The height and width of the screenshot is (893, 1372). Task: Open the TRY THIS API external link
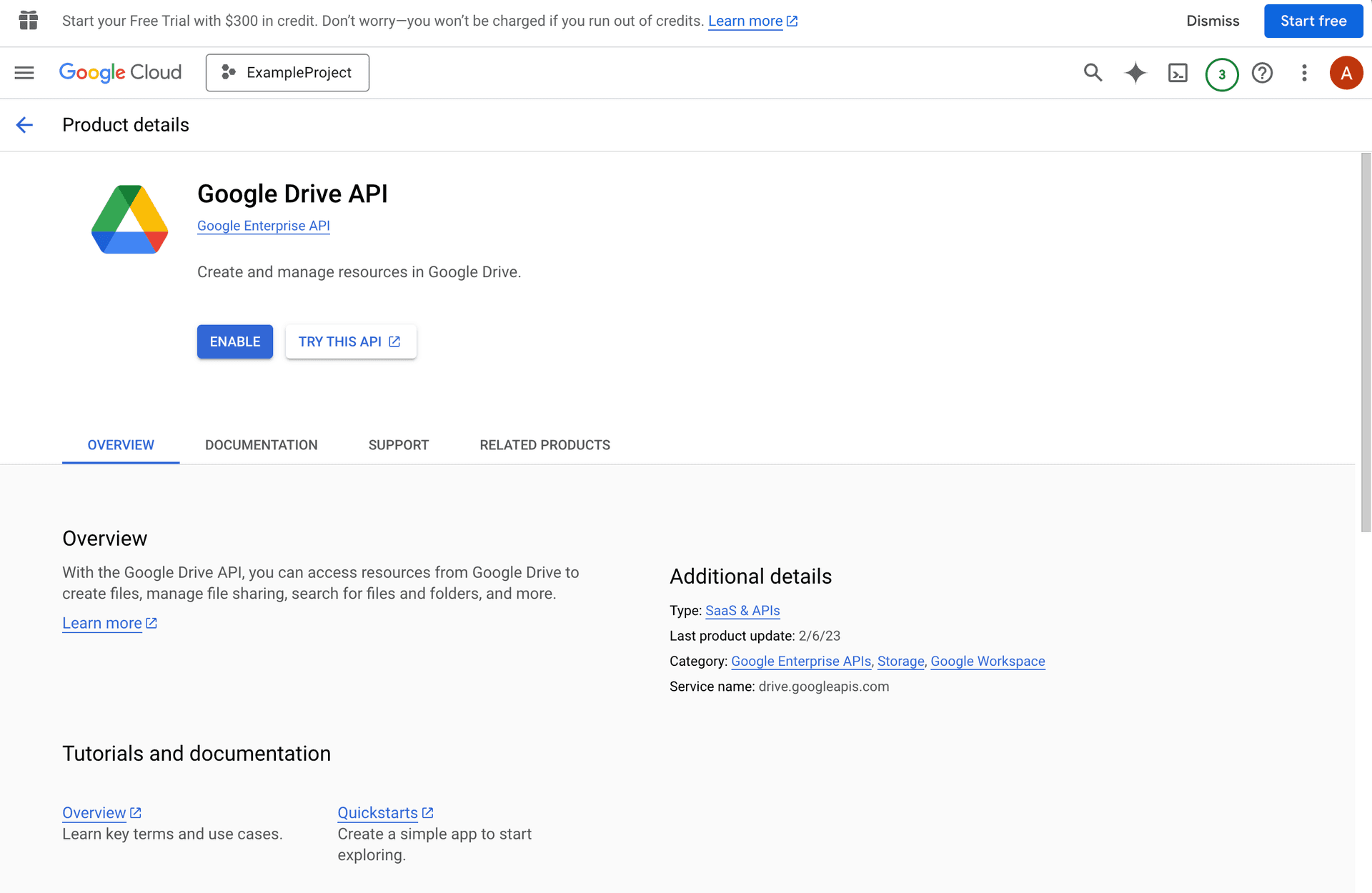[349, 341]
